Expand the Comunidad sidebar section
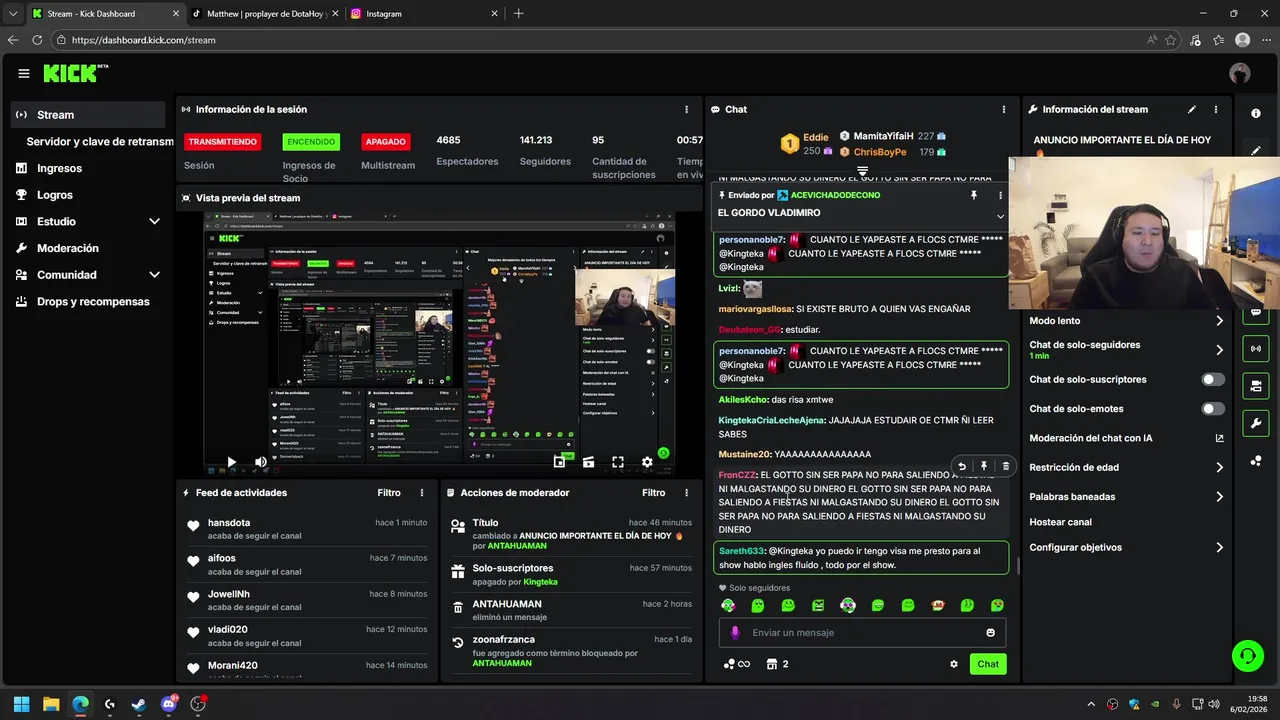This screenshot has width=1280, height=720. 154,275
